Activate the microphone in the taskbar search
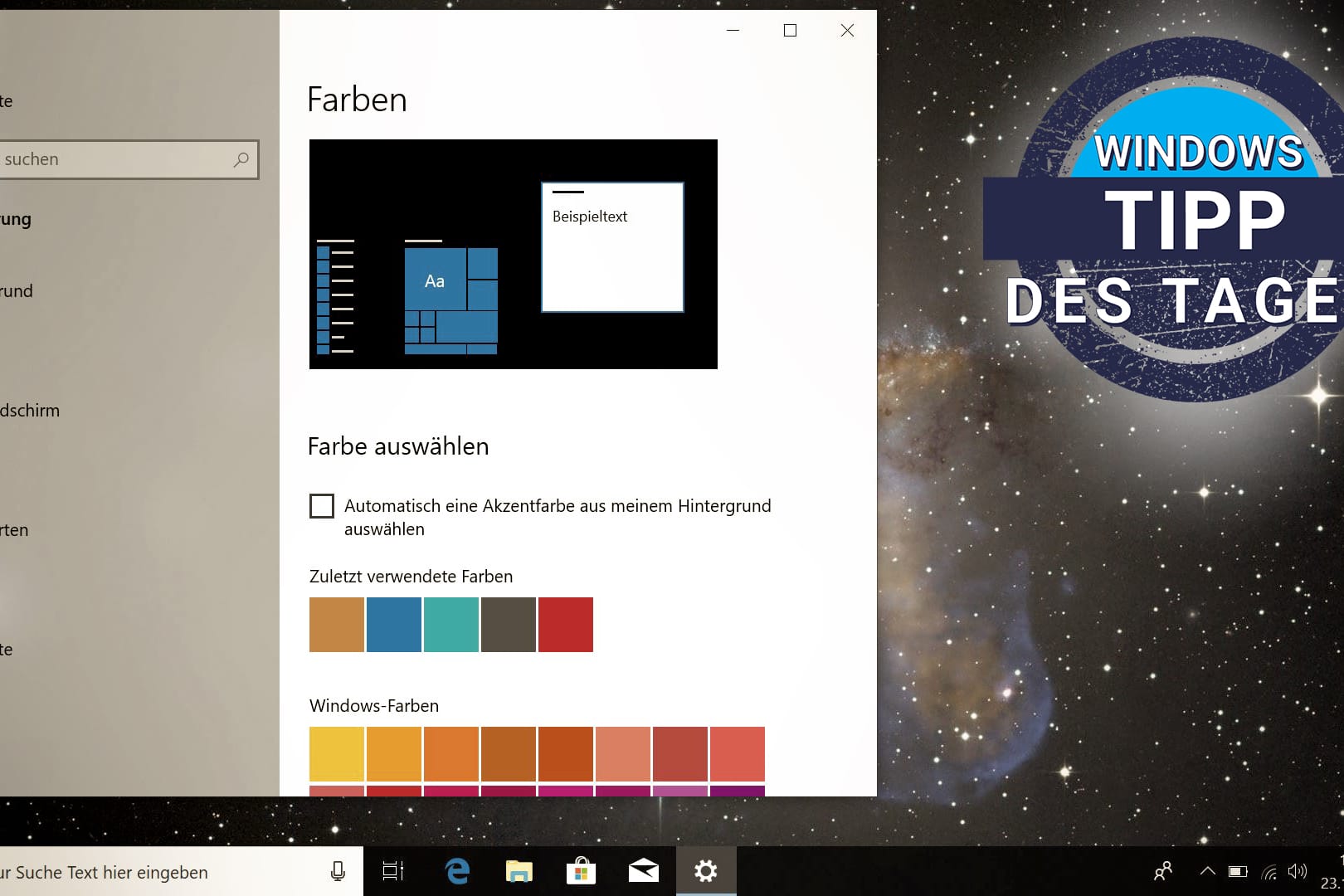 pyautogui.click(x=338, y=871)
